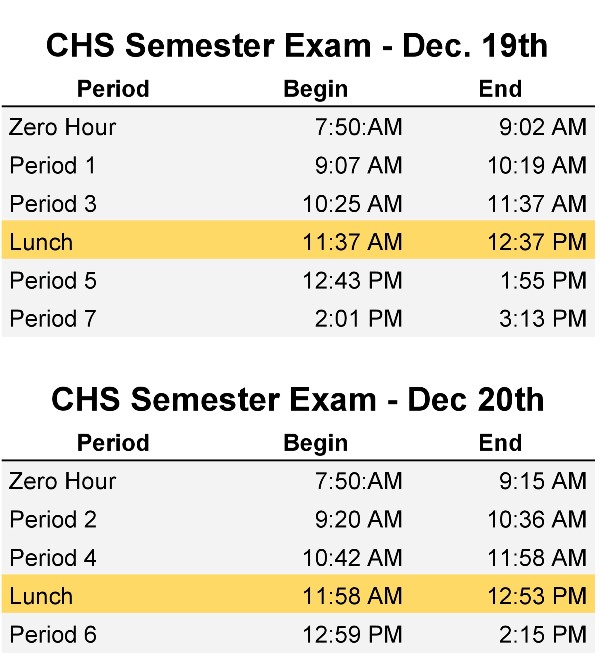Click the 3:13 PM end time
The image size is (600, 657).
543,318
